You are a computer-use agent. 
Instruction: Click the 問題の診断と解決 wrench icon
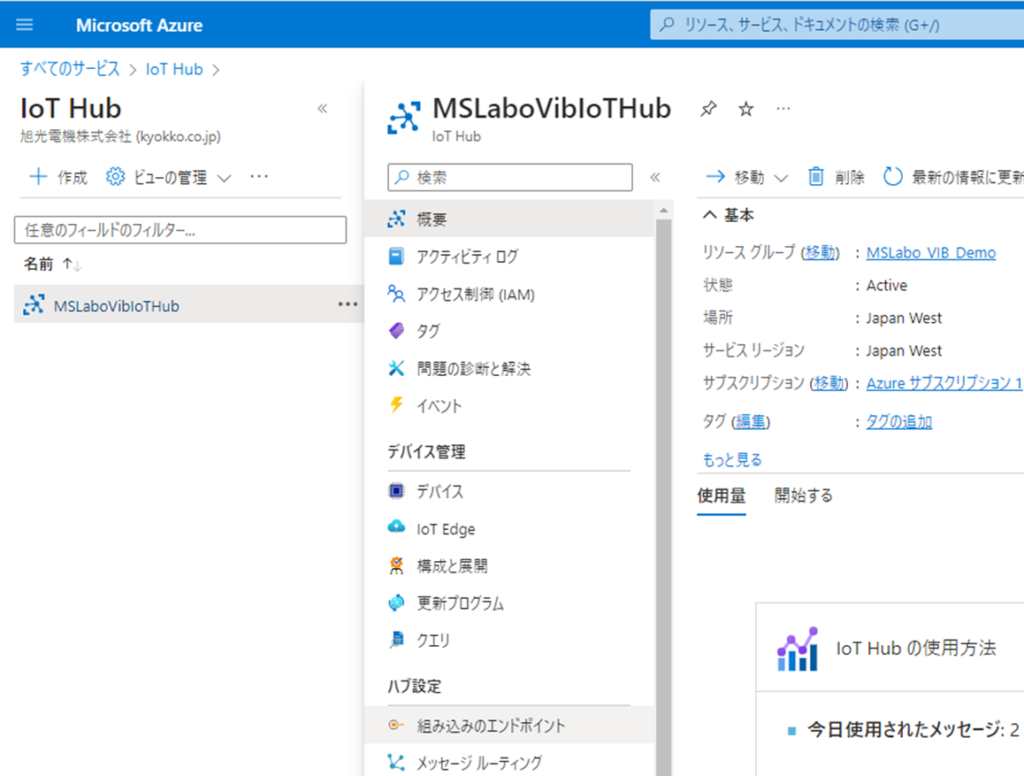(x=396, y=368)
